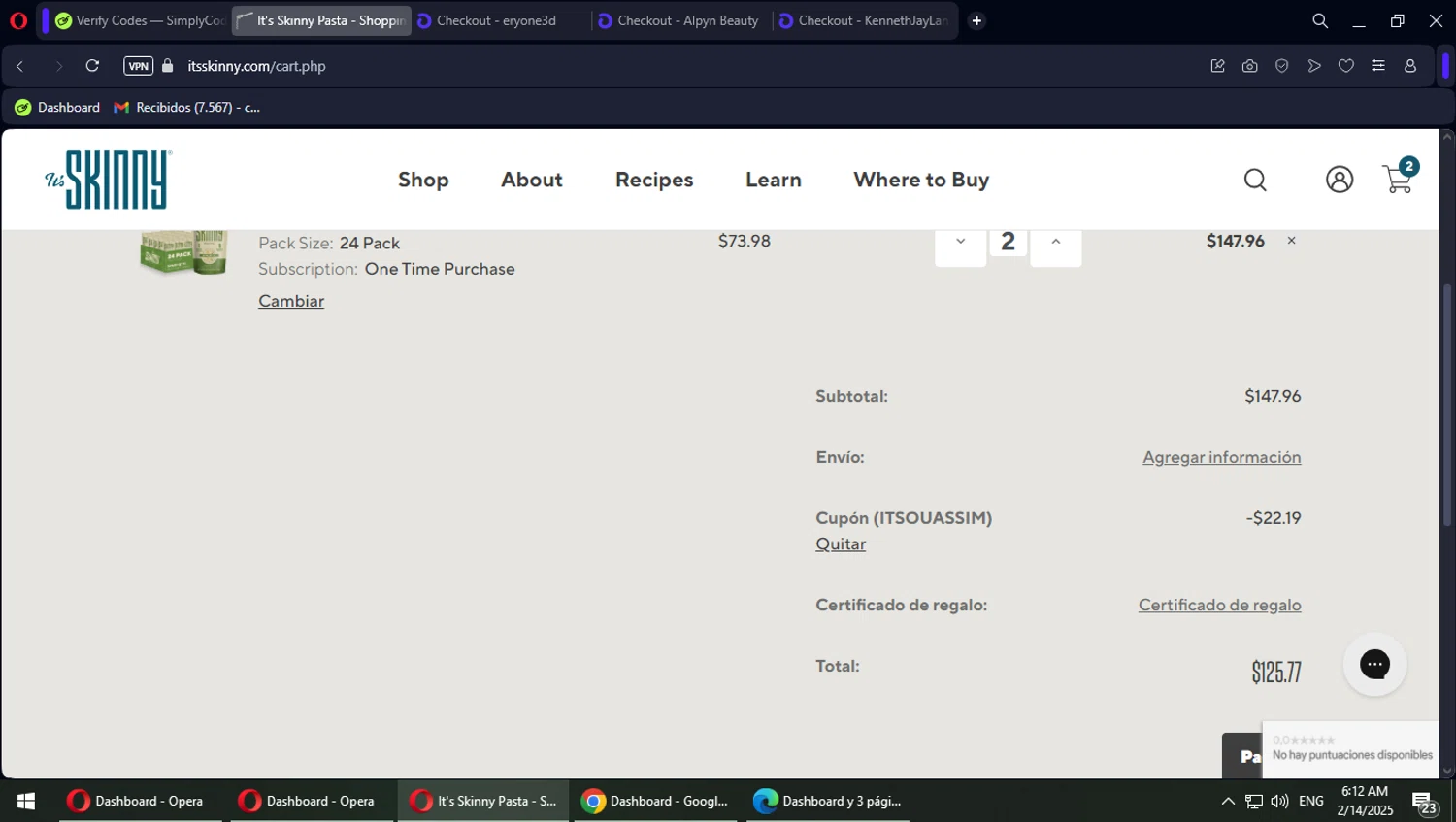Click the Cambiar link
1456x822 pixels.
pyautogui.click(x=291, y=301)
